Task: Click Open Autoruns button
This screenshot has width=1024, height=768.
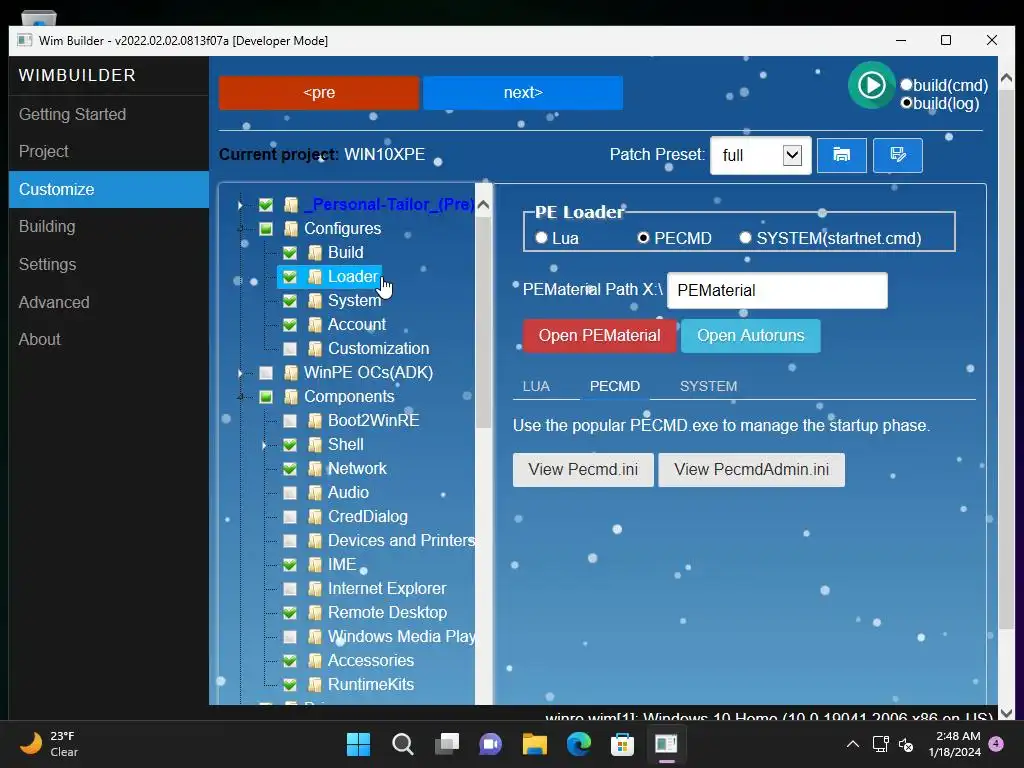Action: tap(750, 336)
